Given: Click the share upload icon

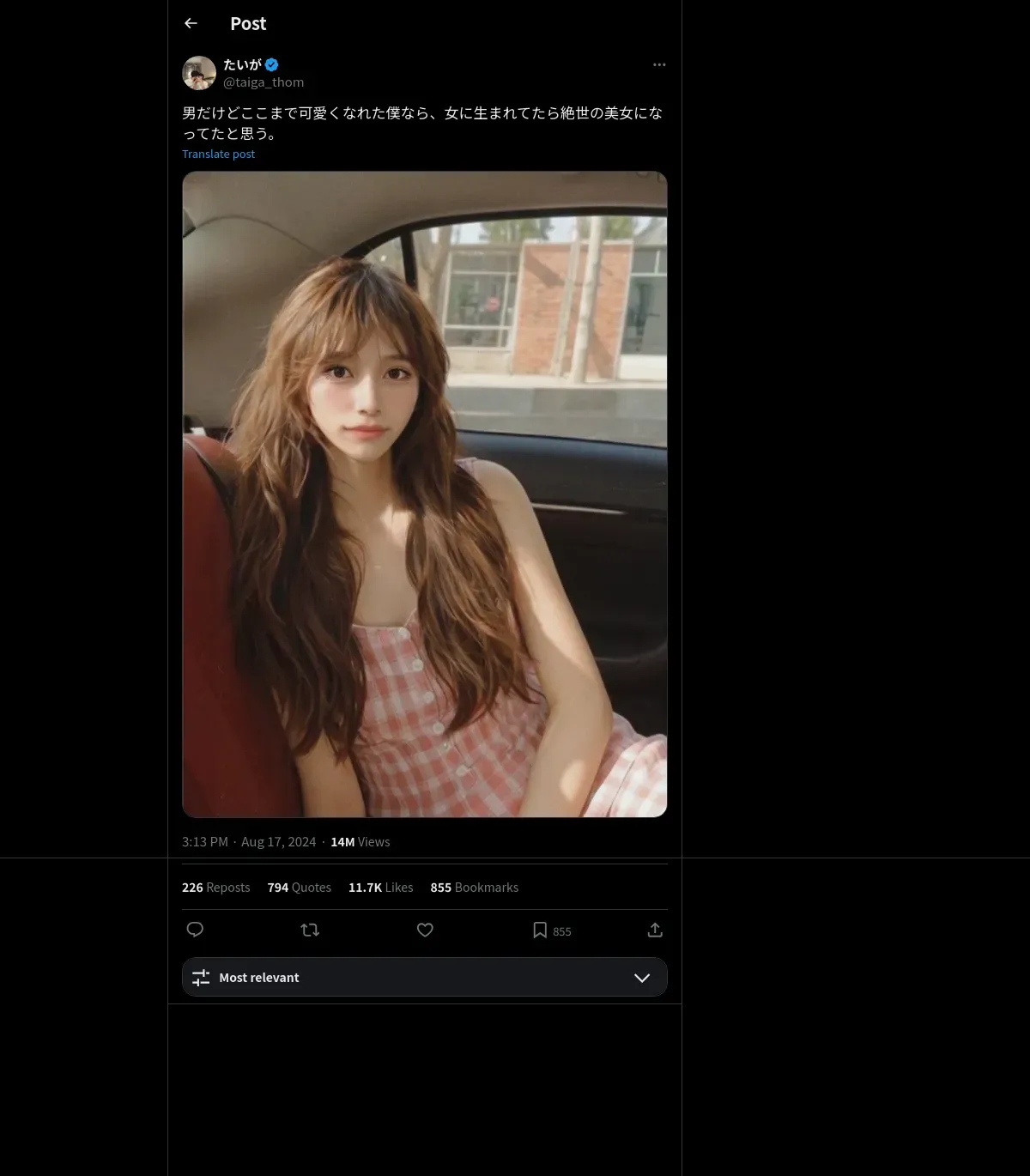Looking at the screenshot, I should coord(655,930).
